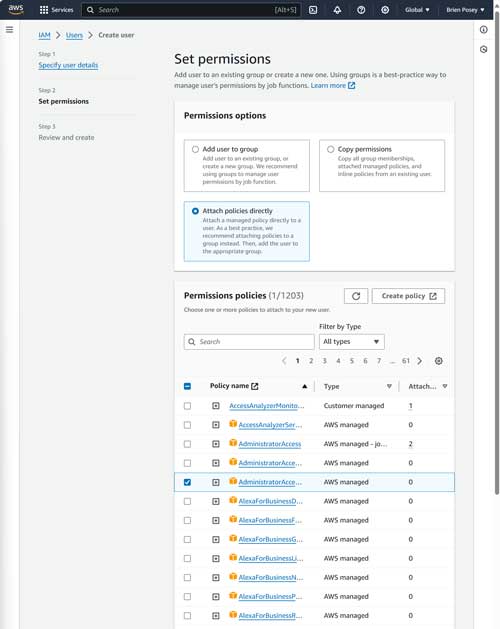
Task: Click the external link icon beside Policy name
Action: (254, 386)
